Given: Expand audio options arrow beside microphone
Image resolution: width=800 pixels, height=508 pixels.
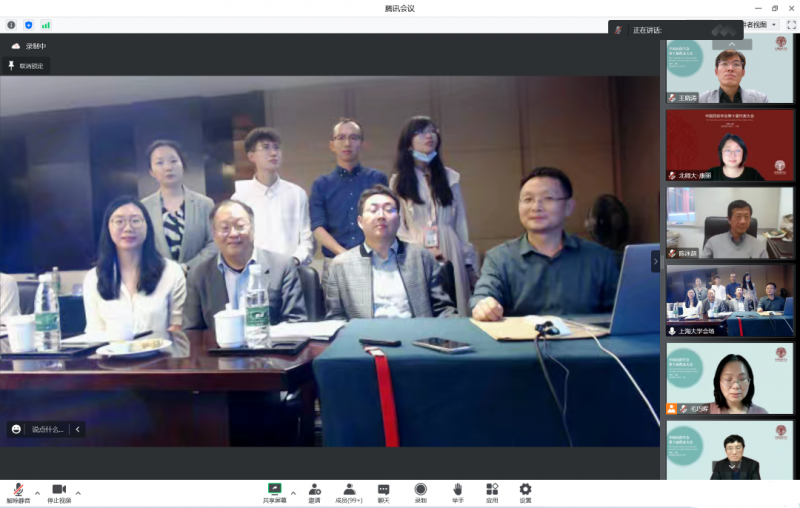Looking at the screenshot, I should click(x=38, y=492).
